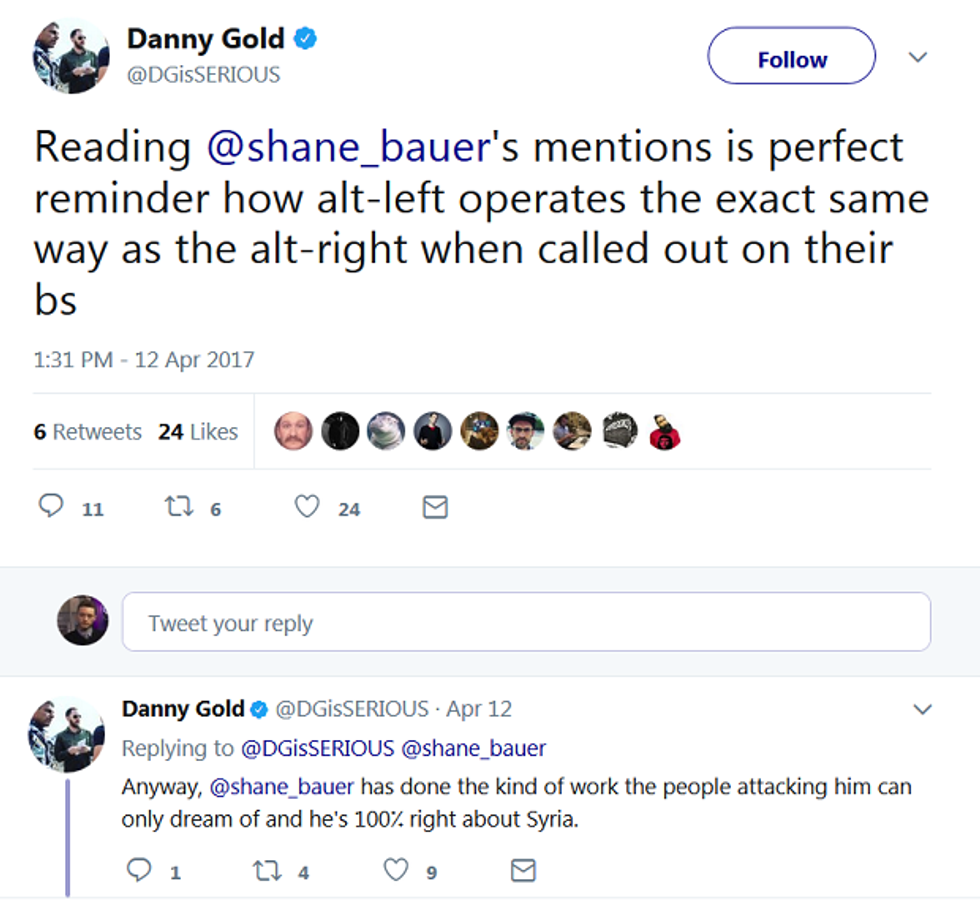Type in the Tweet your reply field
Screen dimensions: 980x904
pos(526,623)
